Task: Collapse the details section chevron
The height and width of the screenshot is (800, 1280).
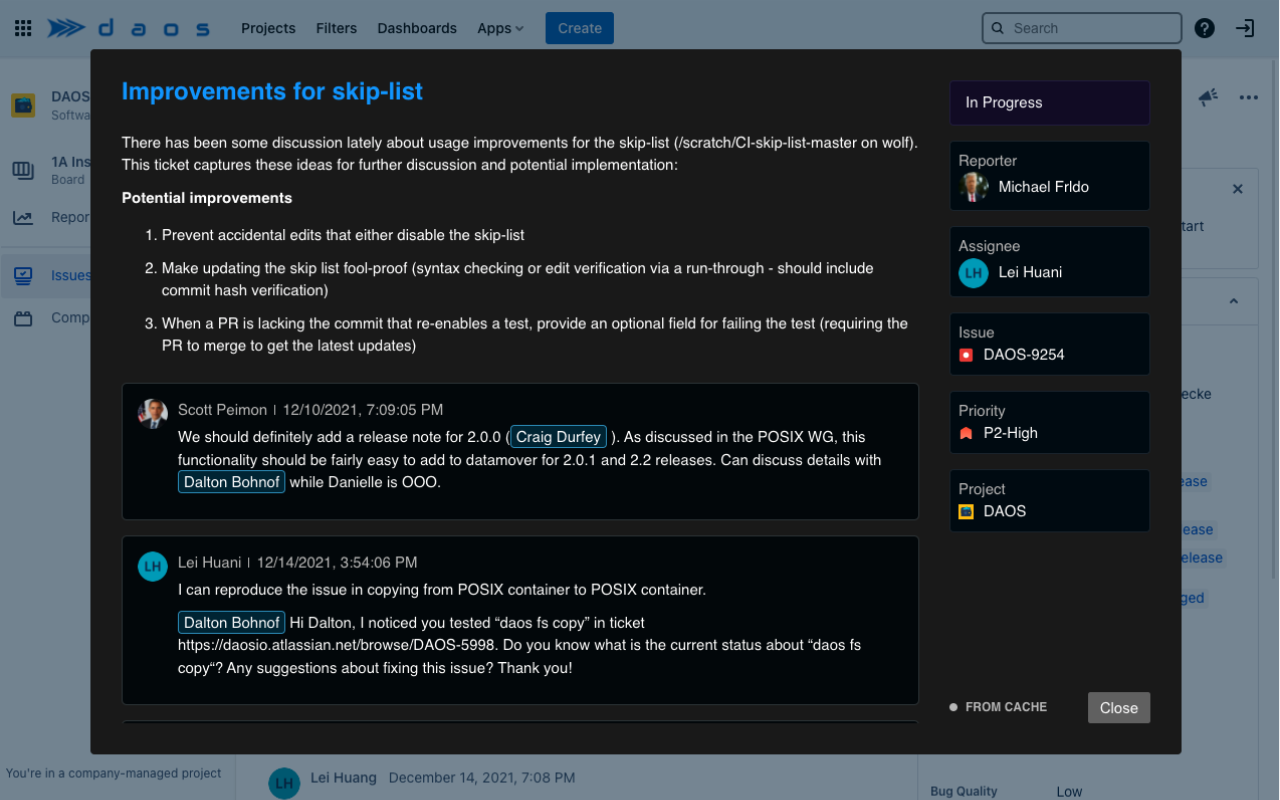Action: 1233,301
